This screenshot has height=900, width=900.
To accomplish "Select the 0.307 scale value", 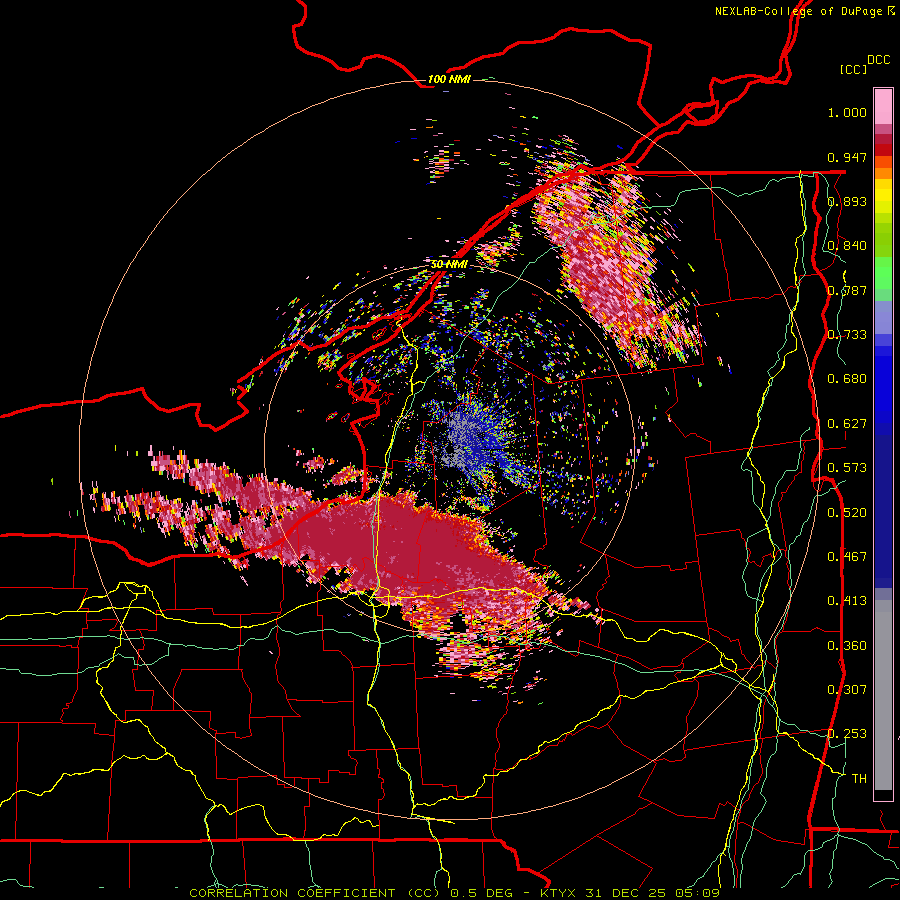I will 847,690.
